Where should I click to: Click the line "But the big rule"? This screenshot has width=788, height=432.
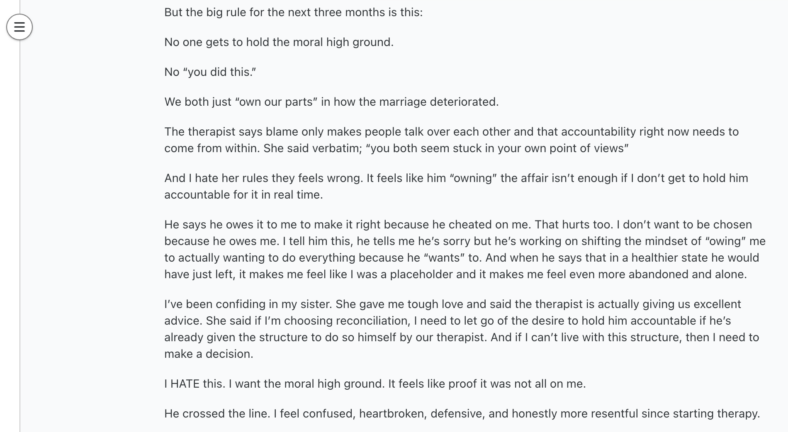pyautogui.click(x=293, y=12)
